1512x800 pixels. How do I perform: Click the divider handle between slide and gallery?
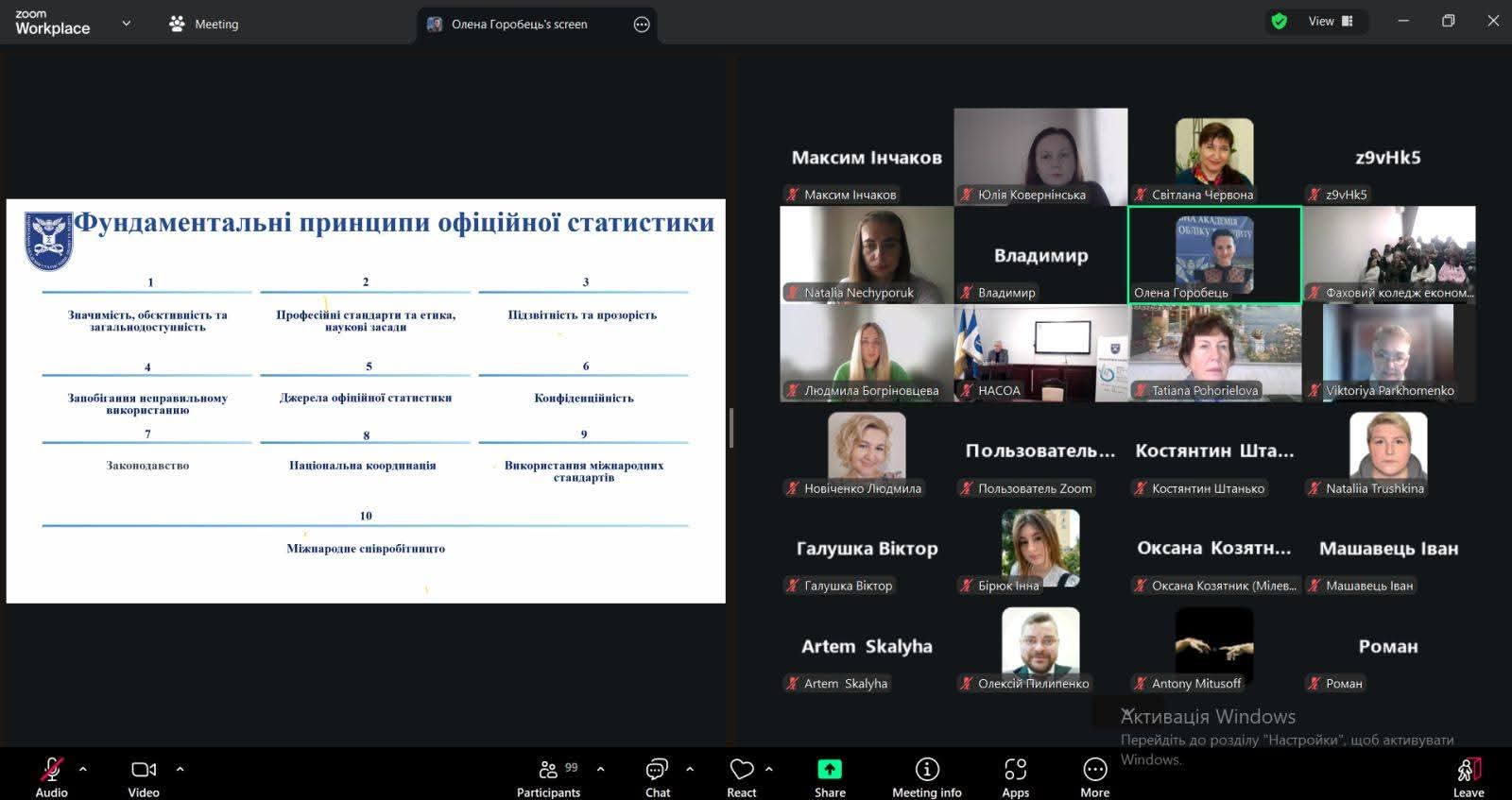[731, 428]
